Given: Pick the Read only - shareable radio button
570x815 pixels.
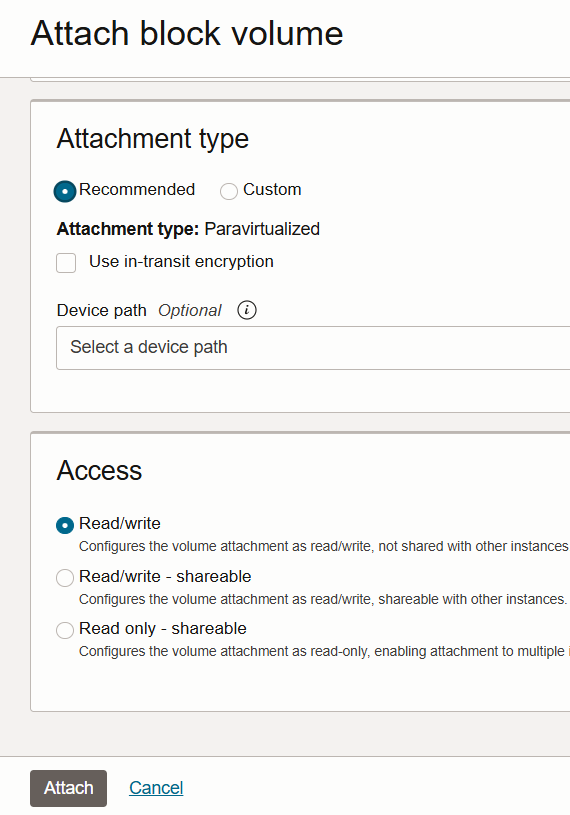Looking at the screenshot, I should 65,630.
